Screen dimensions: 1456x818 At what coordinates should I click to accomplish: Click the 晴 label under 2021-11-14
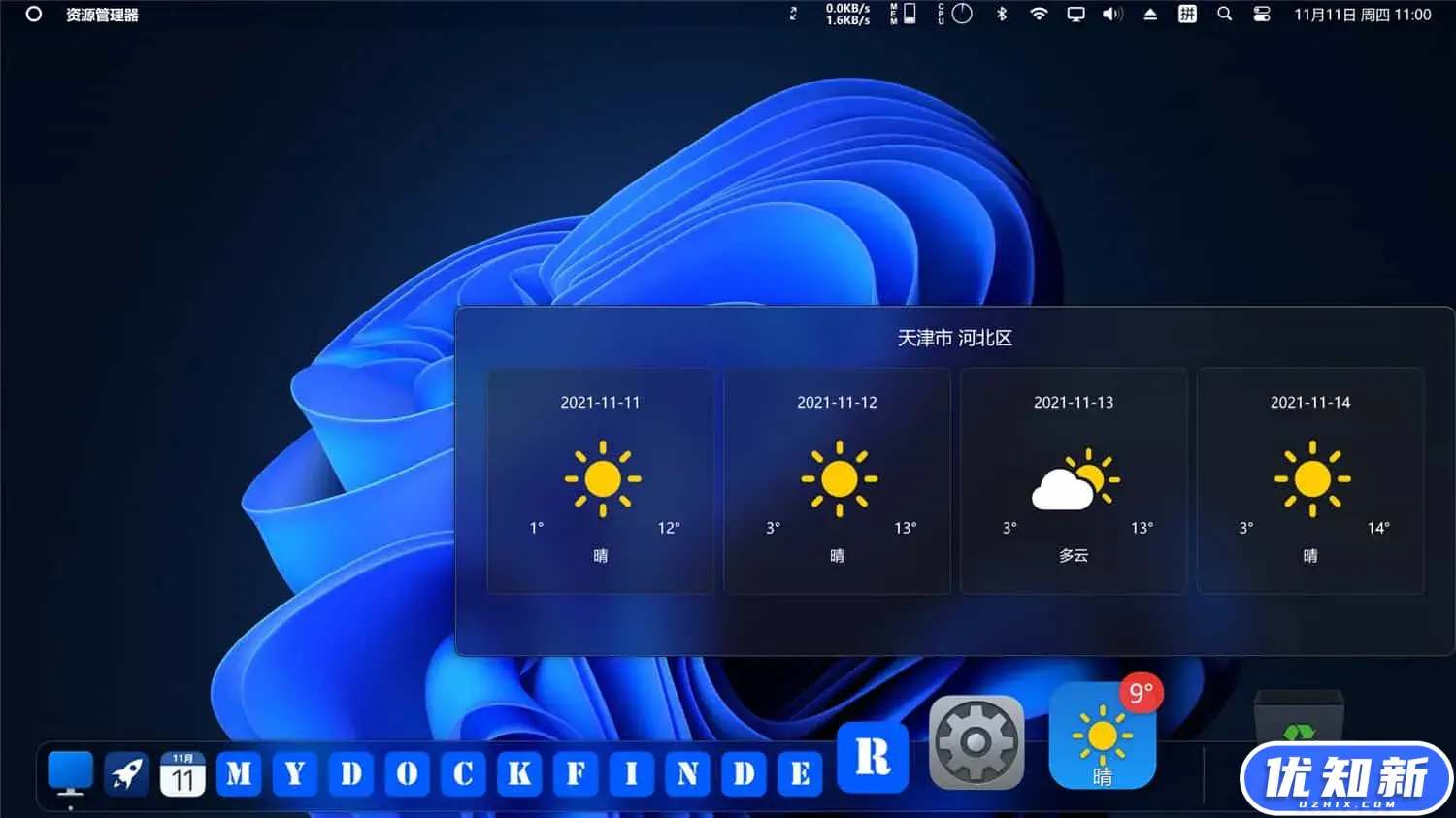pyautogui.click(x=1310, y=555)
